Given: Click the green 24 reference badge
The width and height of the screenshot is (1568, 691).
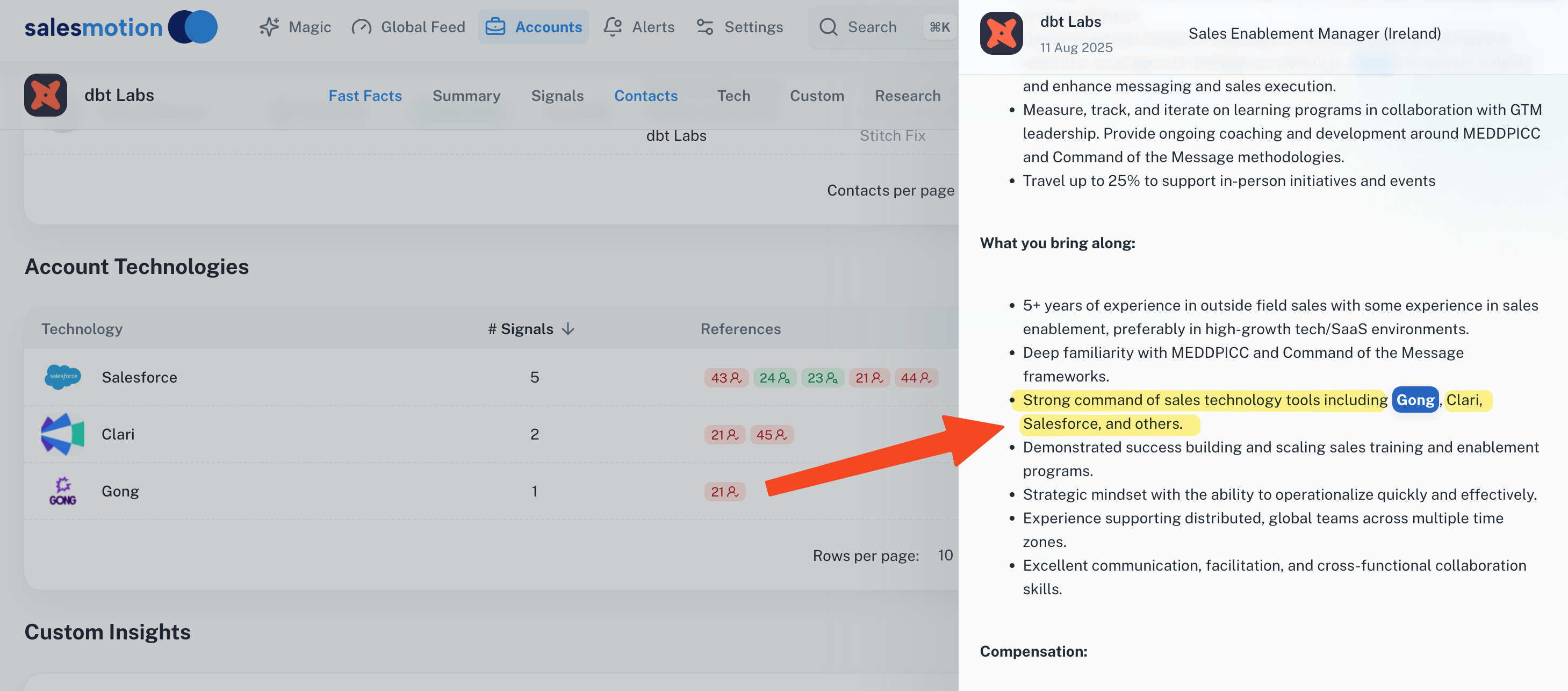Looking at the screenshot, I should pos(774,377).
